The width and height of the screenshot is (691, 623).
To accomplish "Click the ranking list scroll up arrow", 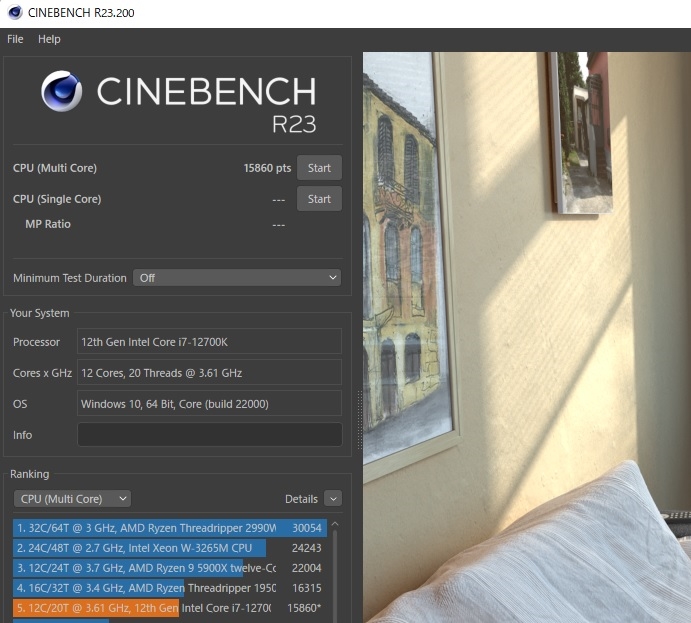I will coord(335,524).
